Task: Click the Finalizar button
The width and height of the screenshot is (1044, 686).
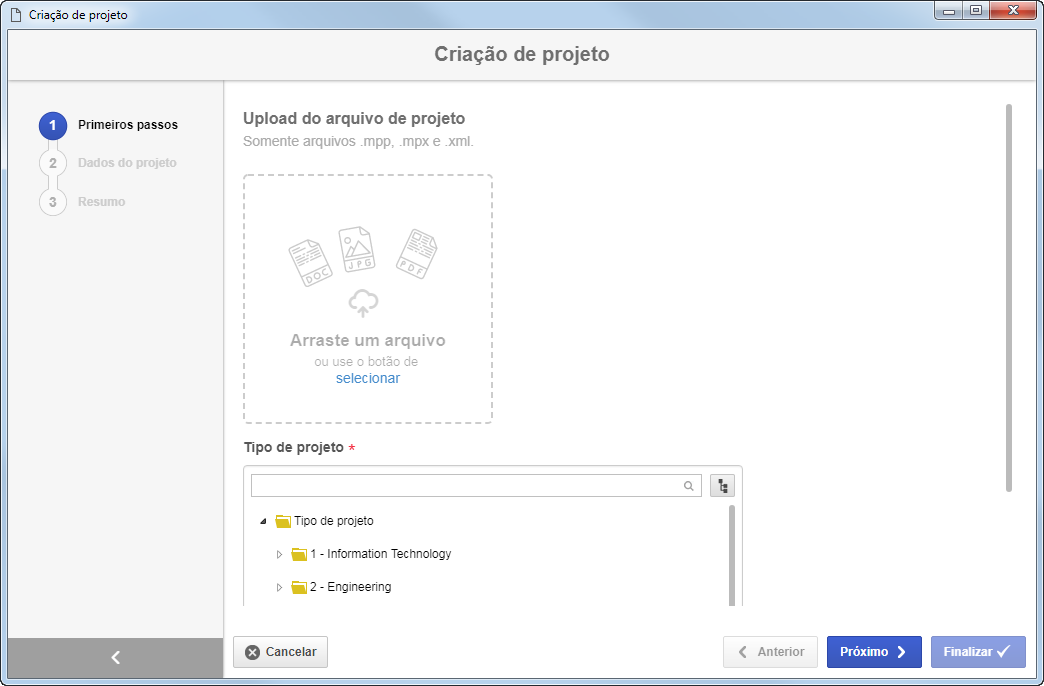Action: click(978, 652)
